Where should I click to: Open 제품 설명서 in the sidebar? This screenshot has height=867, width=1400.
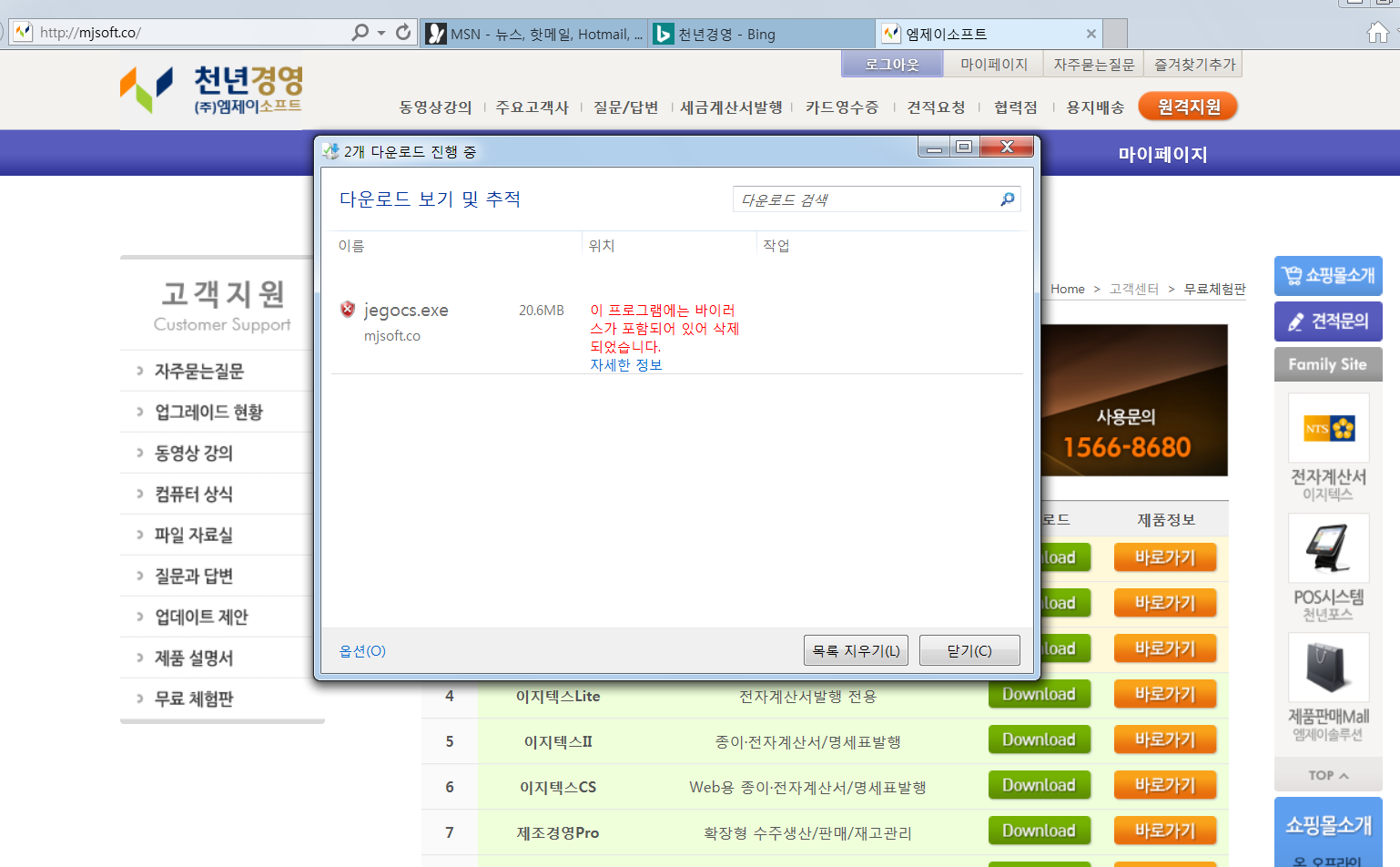(x=194, y=658)
